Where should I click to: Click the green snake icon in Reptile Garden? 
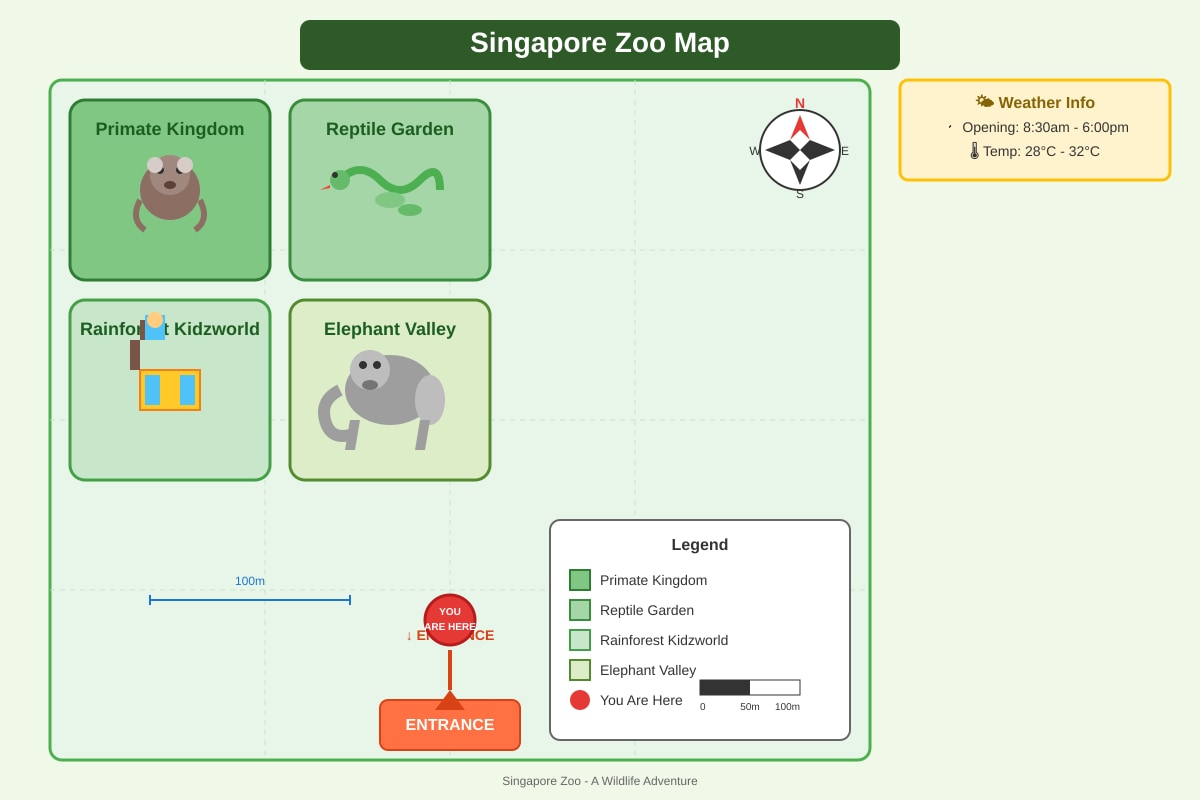pos(382,190)
